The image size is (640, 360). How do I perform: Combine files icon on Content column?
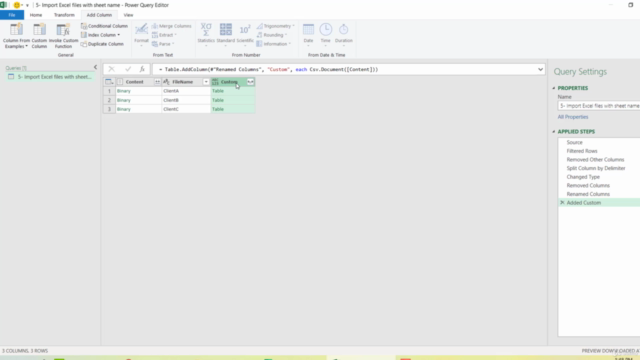(x=157, y=82)
